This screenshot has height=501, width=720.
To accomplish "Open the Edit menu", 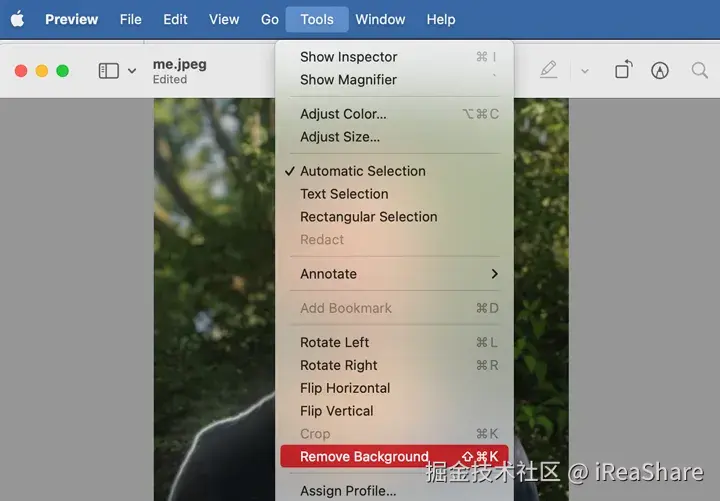I will point(175,19).
